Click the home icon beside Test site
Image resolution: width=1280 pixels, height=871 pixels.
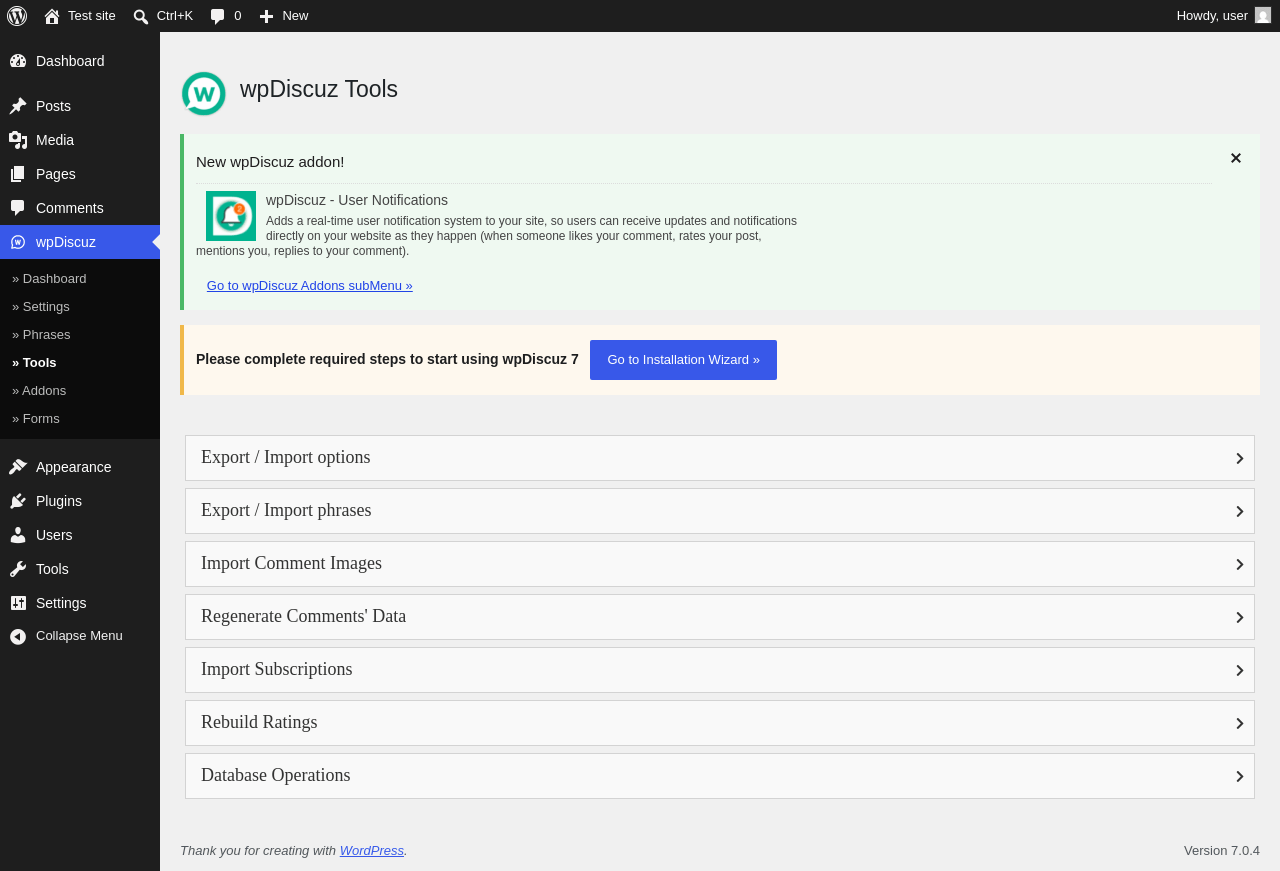tap(52, 16)
